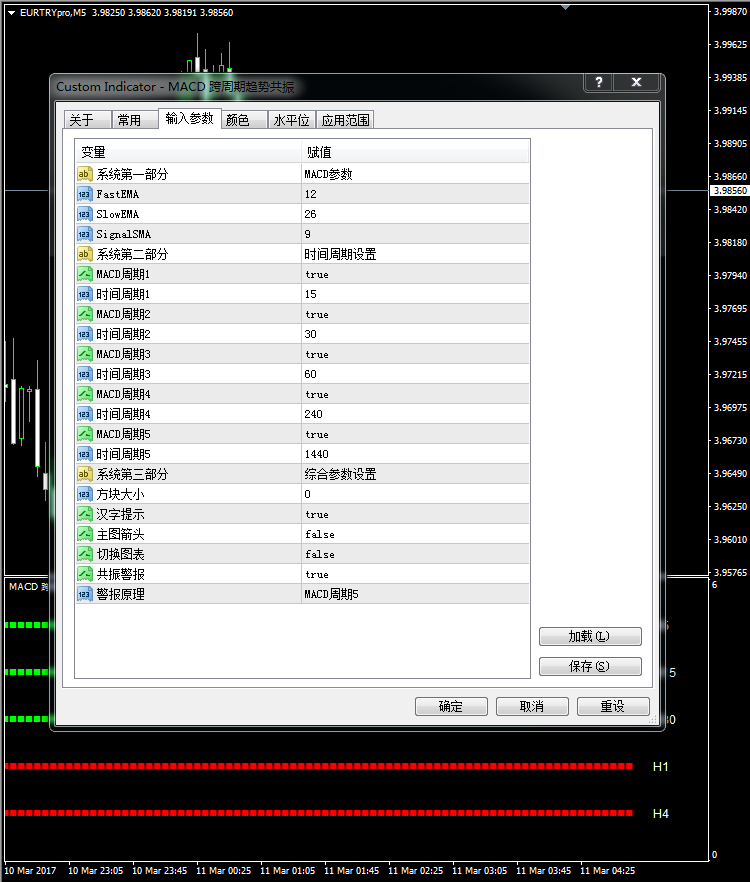The width and height of the screenshot is (750, 882).
Task: Click the string icon beside 系统第一部分
Action: pyautogui.click(x=84, y=174)
